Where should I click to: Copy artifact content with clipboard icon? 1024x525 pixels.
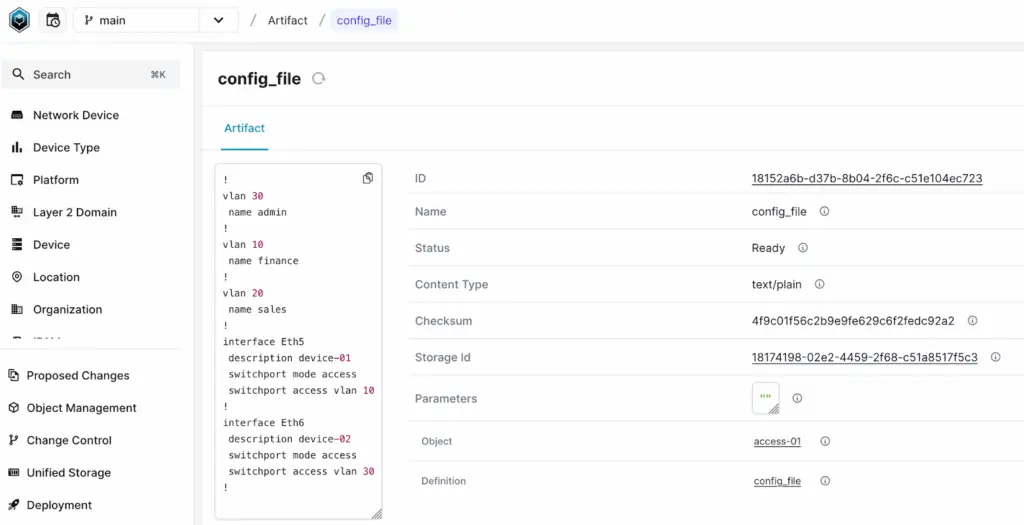coord(368,178)
